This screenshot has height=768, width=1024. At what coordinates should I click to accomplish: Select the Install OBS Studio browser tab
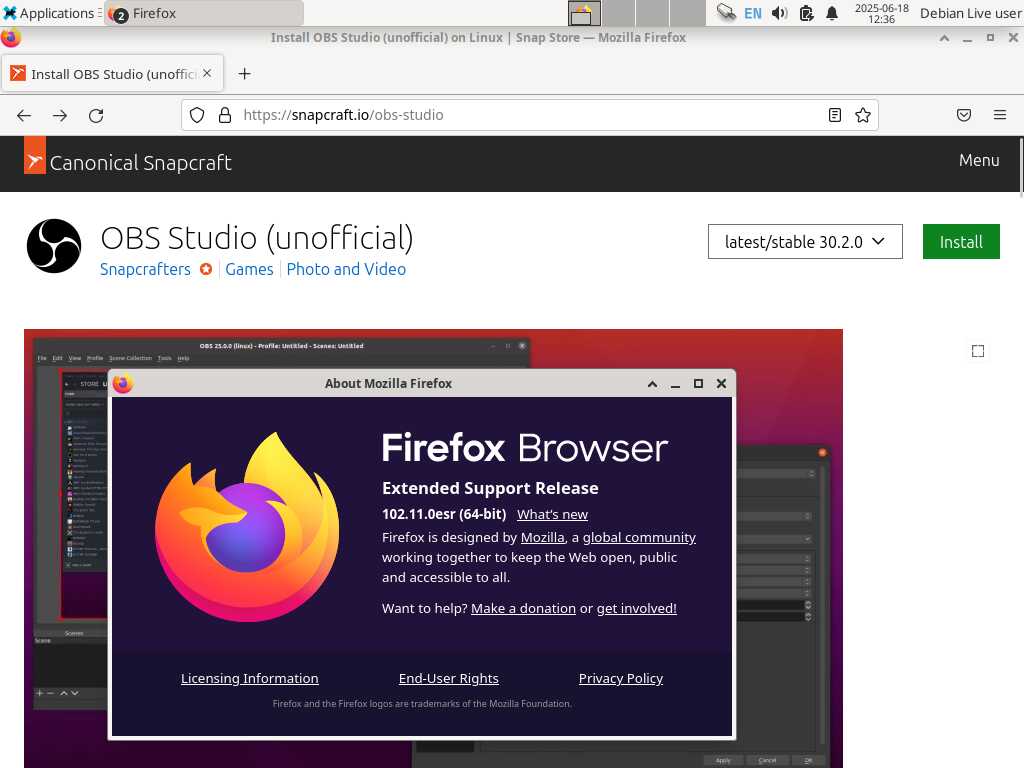pyautogui.click(x=113, y=73)
